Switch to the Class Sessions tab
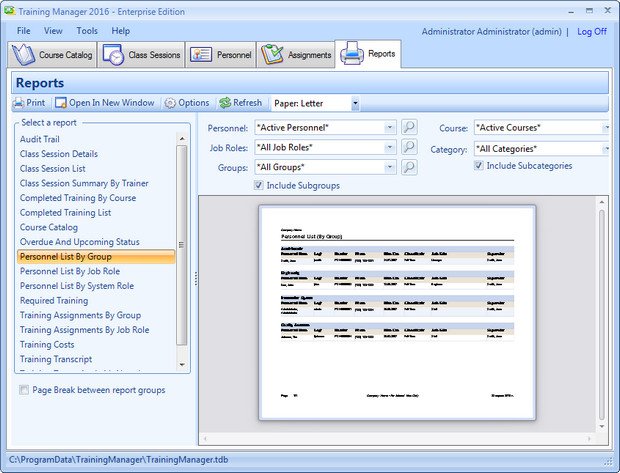This screenshot has height=473, width=620. point(141,55)
